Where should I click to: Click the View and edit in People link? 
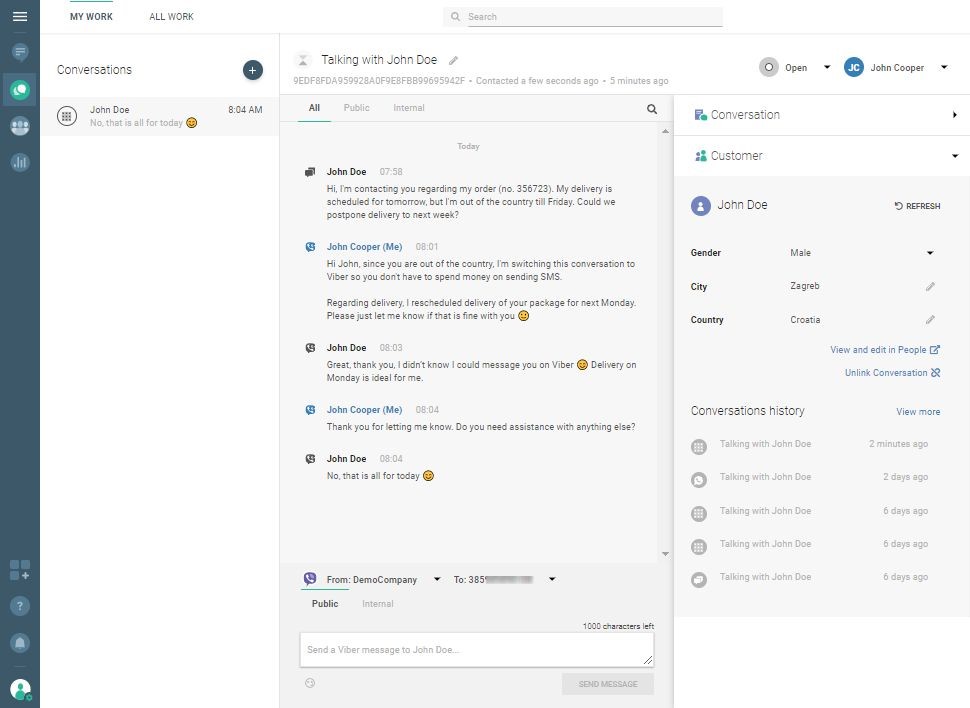(x=884, y=350)
